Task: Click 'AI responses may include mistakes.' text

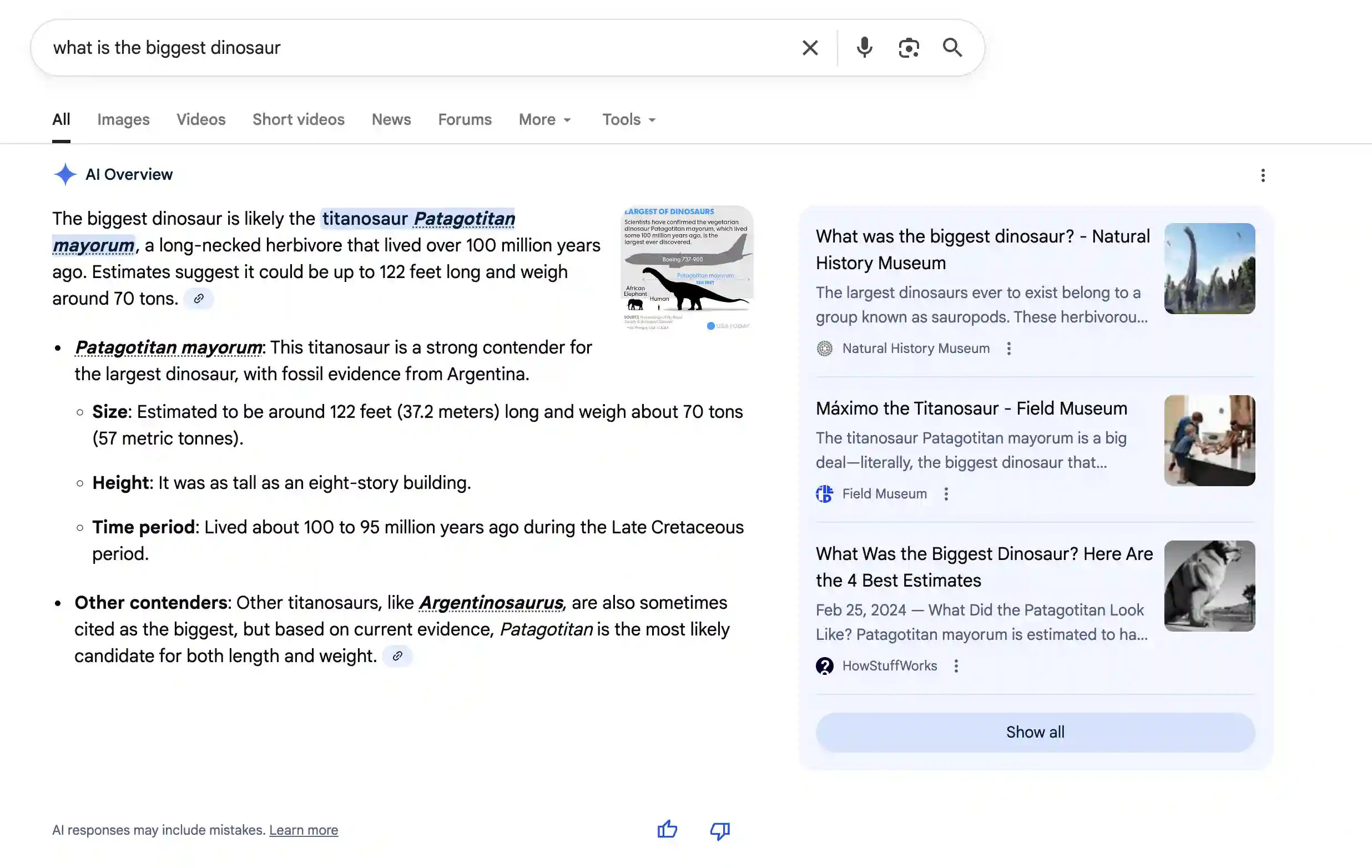Action: coord(159,830)
